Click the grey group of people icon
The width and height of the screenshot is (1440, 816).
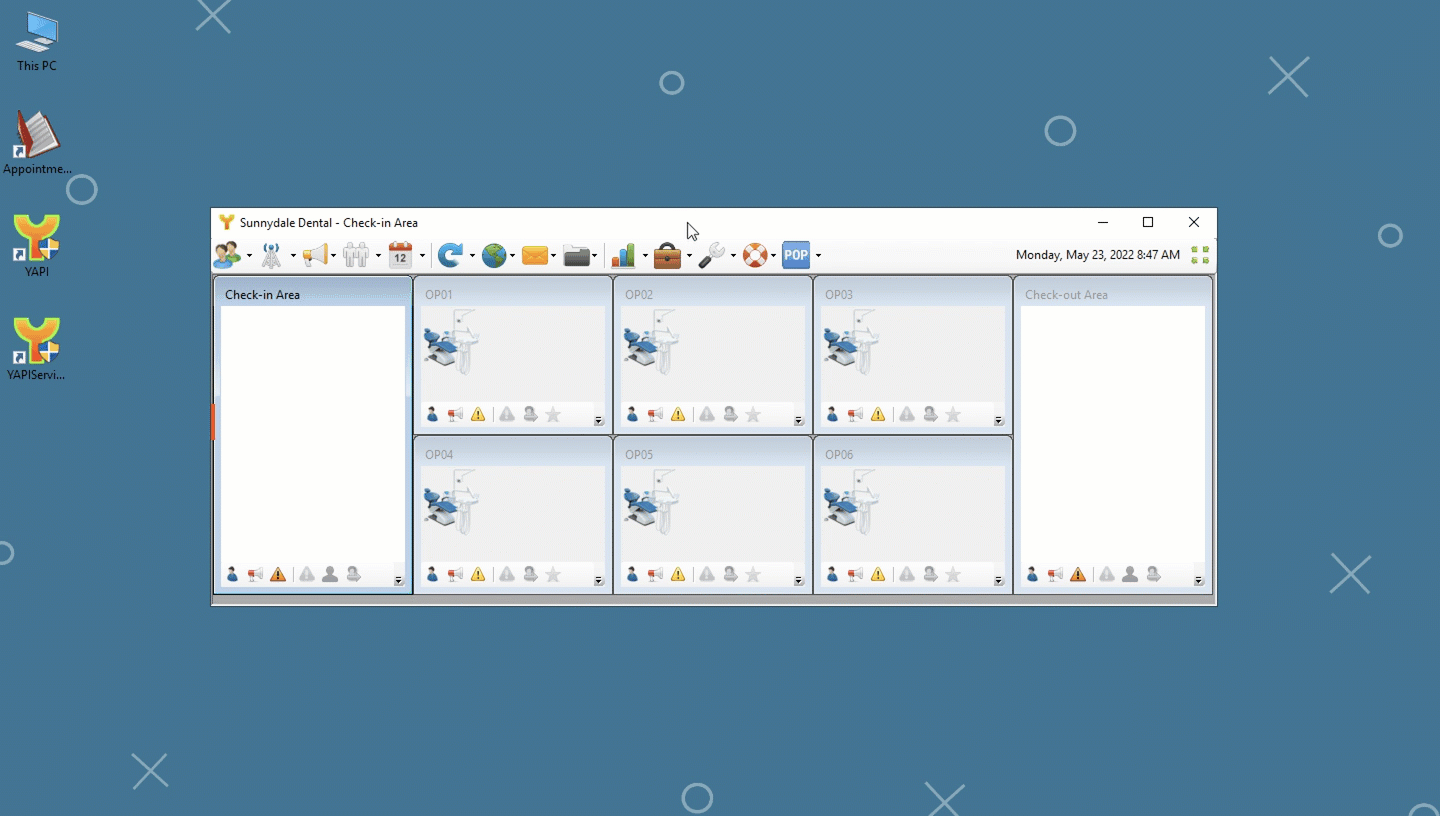[356, 256]
